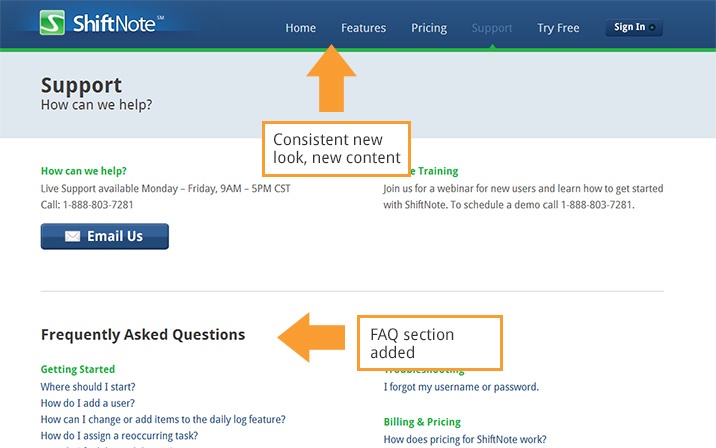Image resolution: width=716 pixels, height=448 pixels.
Task: Open the Pricing navigation link
Action: pyautogui.click(x=429, y=28)
